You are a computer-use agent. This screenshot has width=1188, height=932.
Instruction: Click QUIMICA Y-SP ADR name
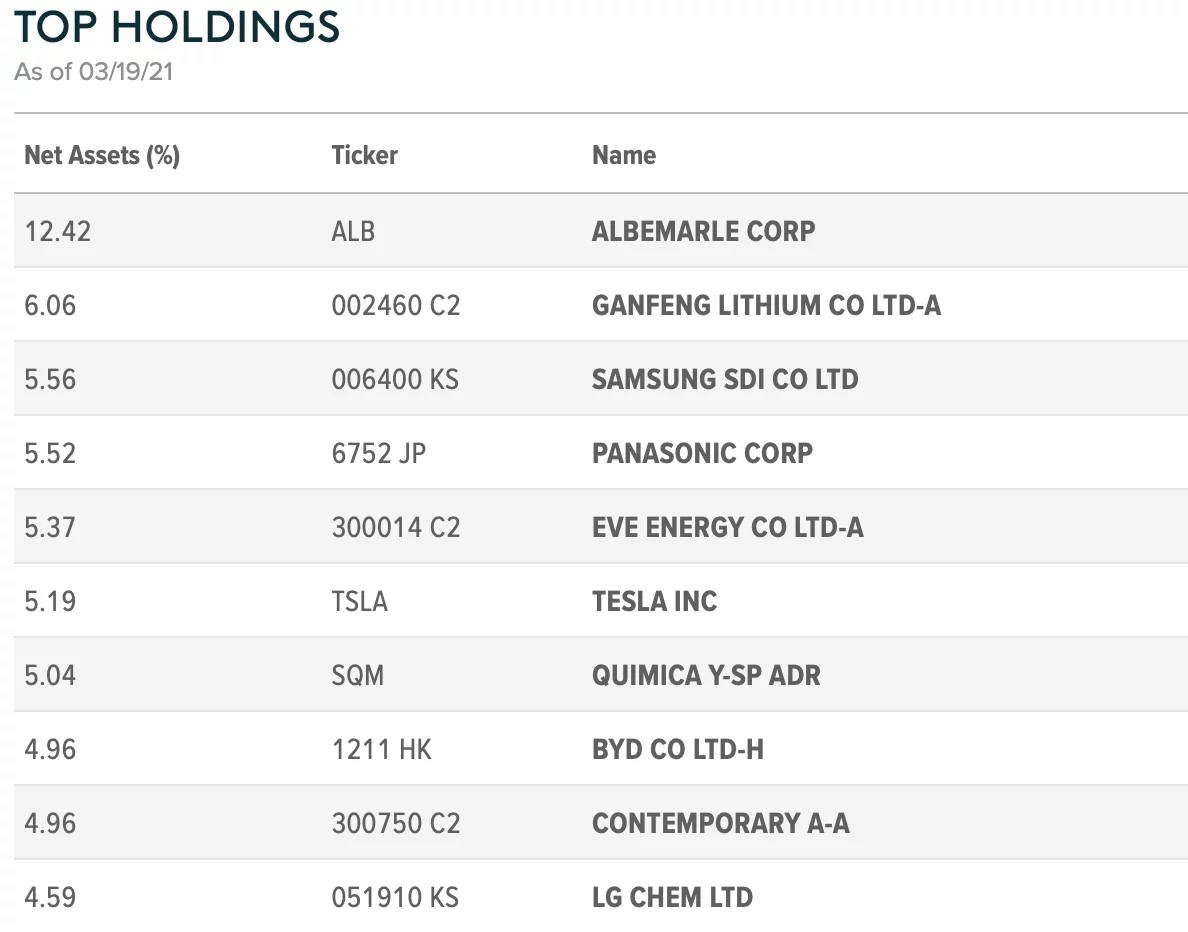click(x=706, y=675)
